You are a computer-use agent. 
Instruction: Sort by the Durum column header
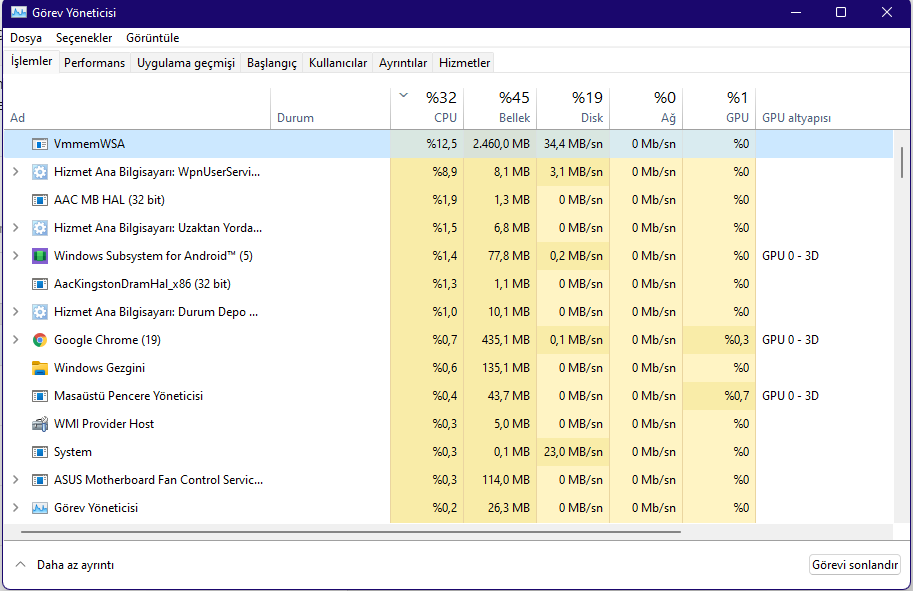pyautogui.click(x=331, y=108)
